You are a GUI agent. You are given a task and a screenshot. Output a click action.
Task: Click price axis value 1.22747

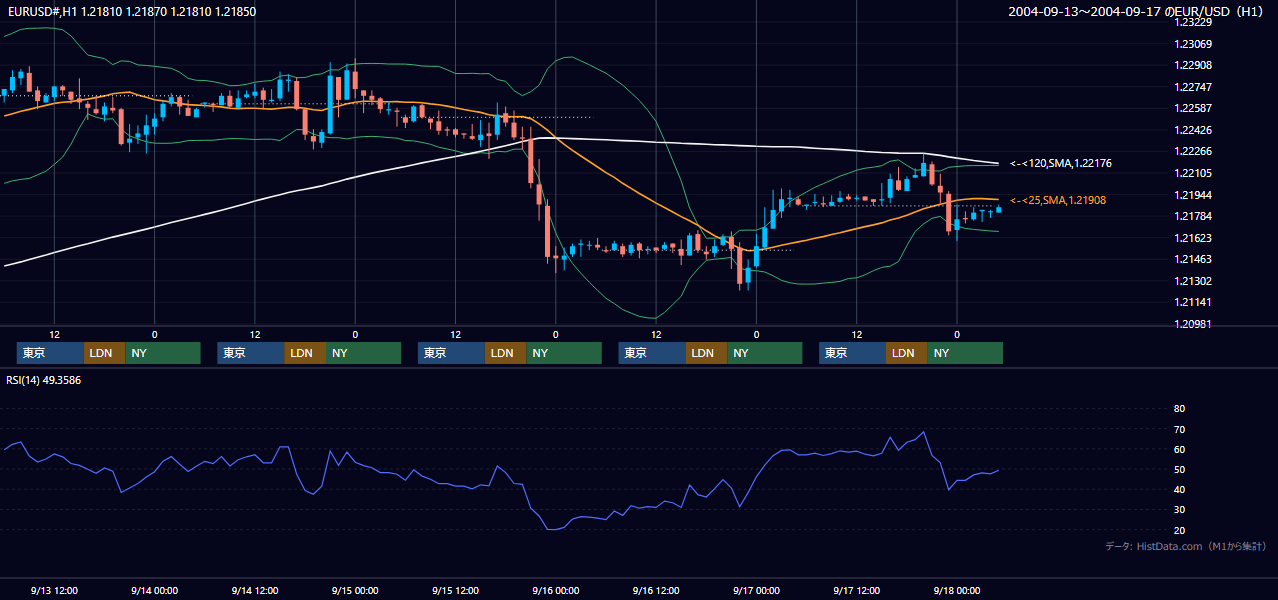[x=1193, y=87]
